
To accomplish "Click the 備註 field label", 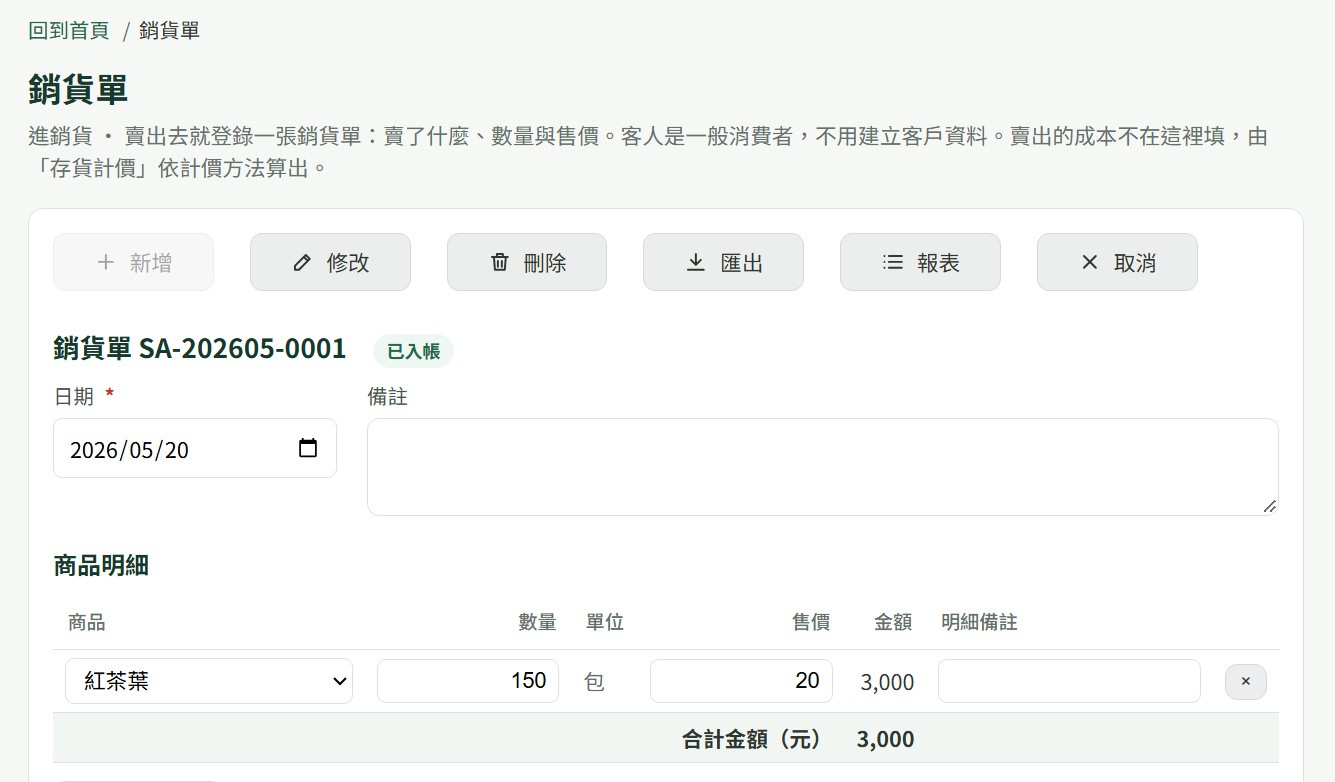I will pos(388,397).
